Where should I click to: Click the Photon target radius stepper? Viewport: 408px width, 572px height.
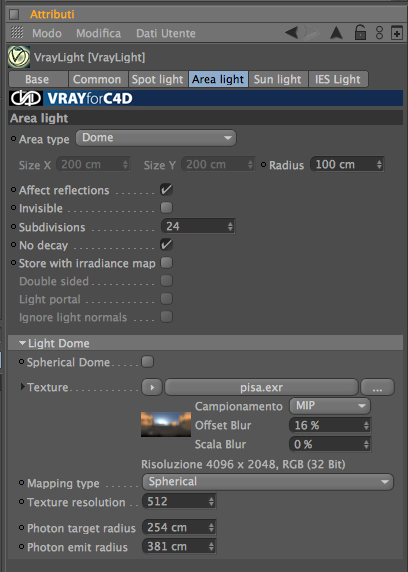[x=211, y=527]
